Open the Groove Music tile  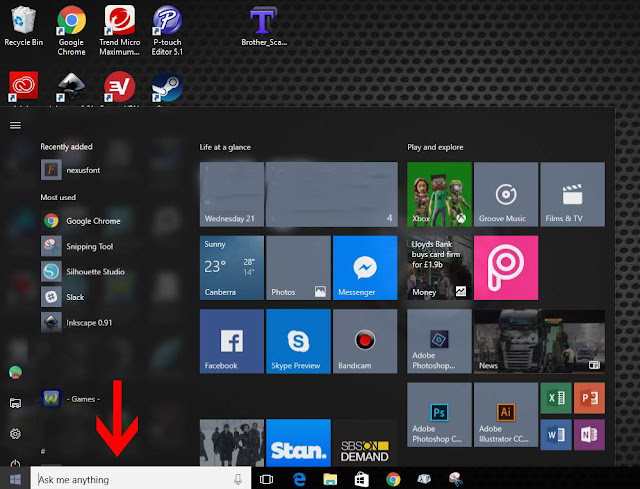506,194
